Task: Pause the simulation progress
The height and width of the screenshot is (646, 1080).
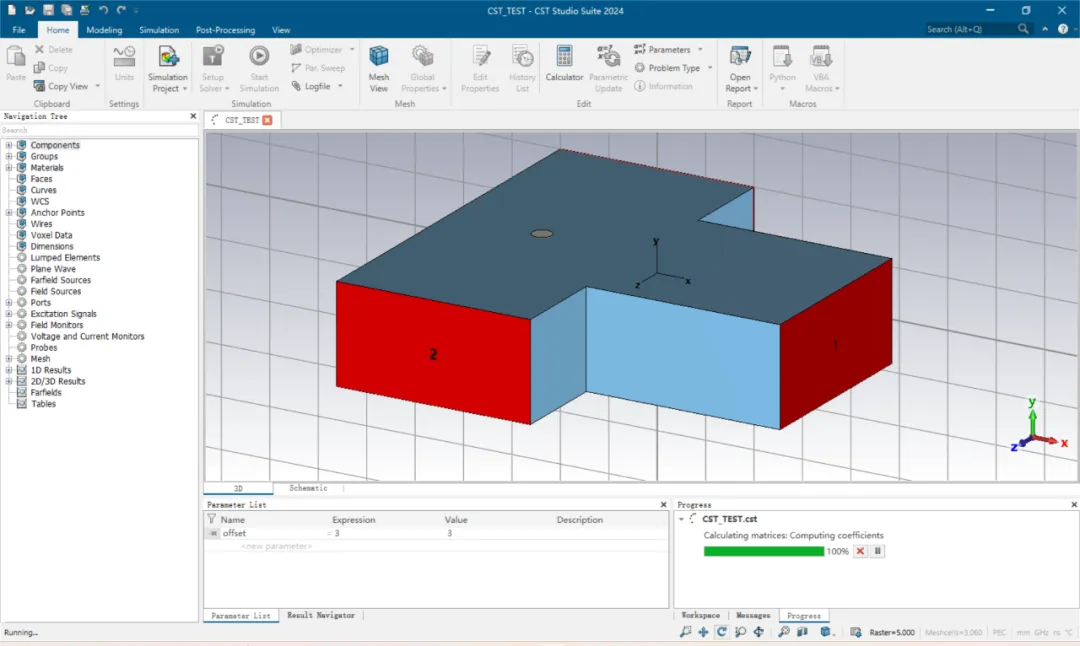Action: (x=878, y=551)
